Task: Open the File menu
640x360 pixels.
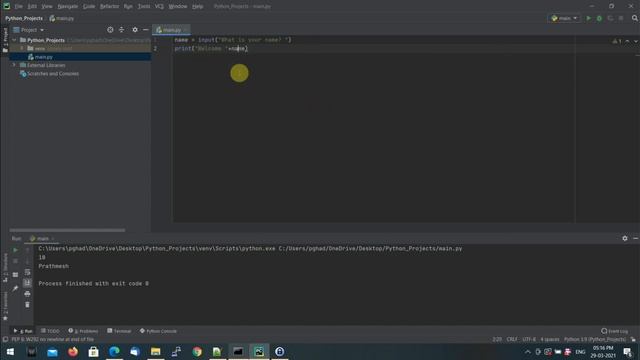Action: (18, 7)
